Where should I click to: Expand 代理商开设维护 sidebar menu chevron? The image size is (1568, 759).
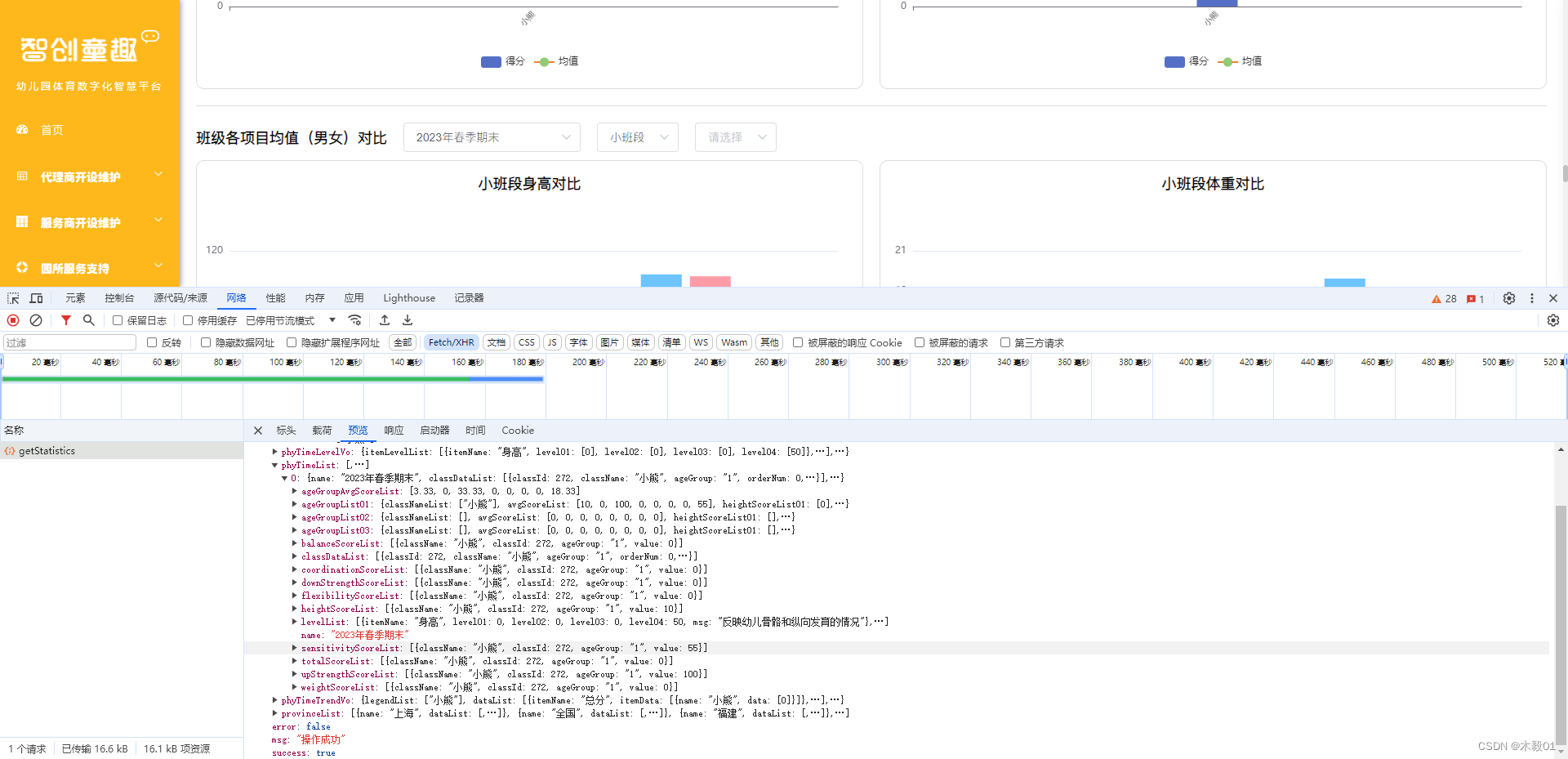click(158, 175)
